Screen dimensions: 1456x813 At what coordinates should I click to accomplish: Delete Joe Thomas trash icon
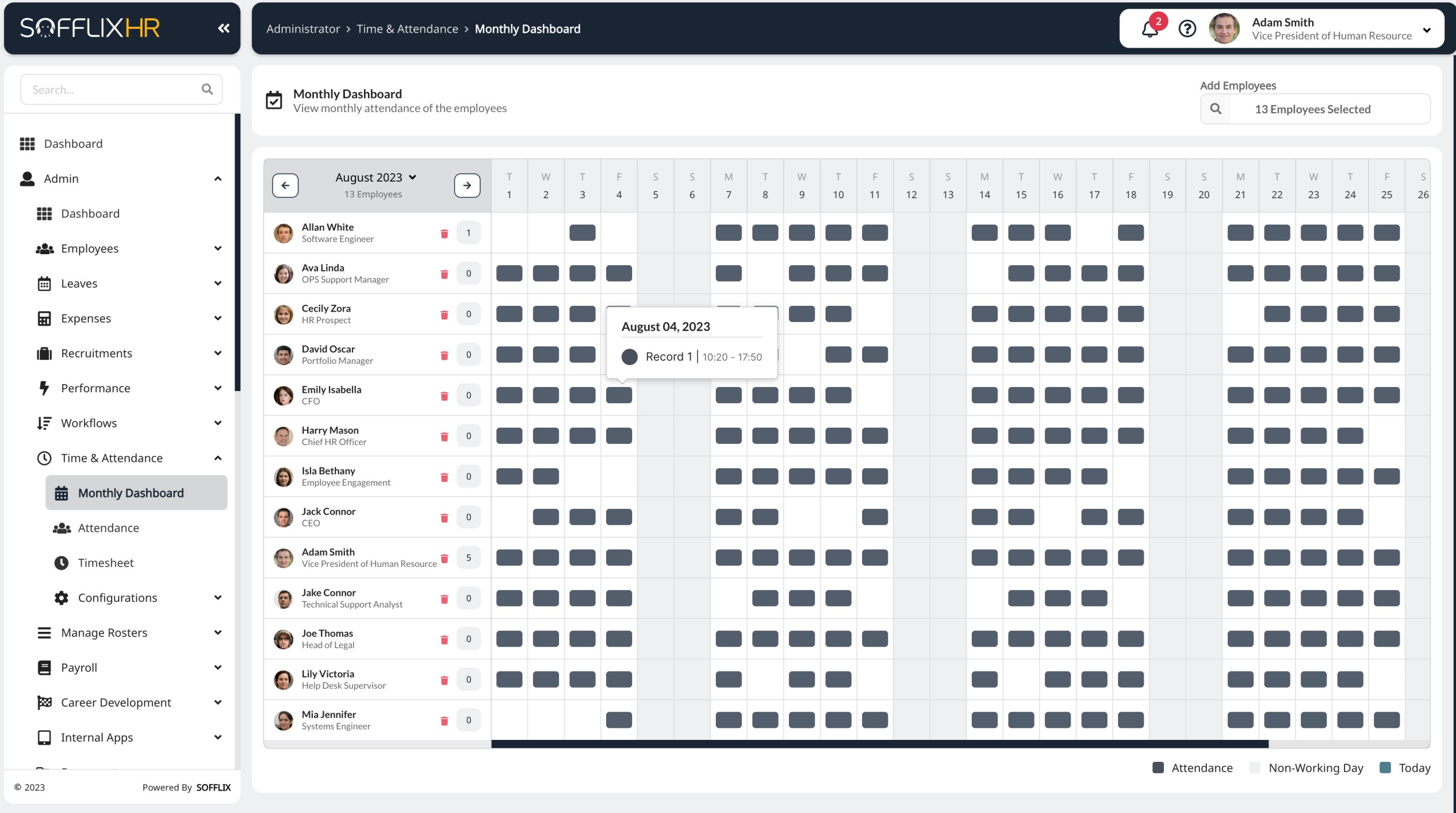pos(444,639)
